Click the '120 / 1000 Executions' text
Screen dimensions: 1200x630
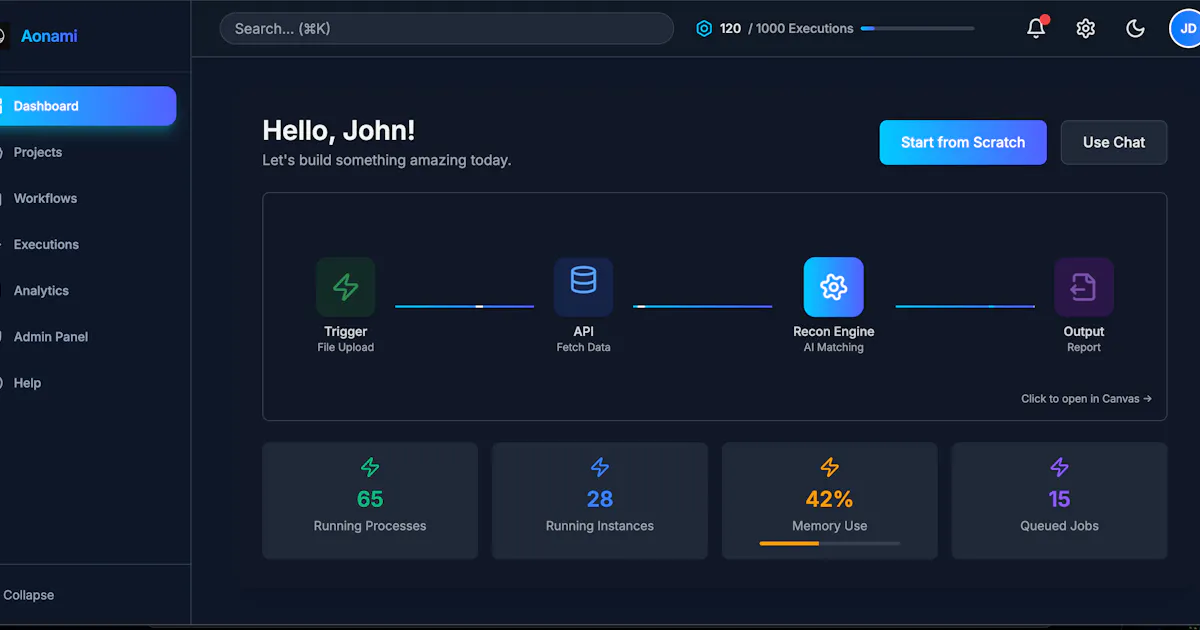point(786,28)
